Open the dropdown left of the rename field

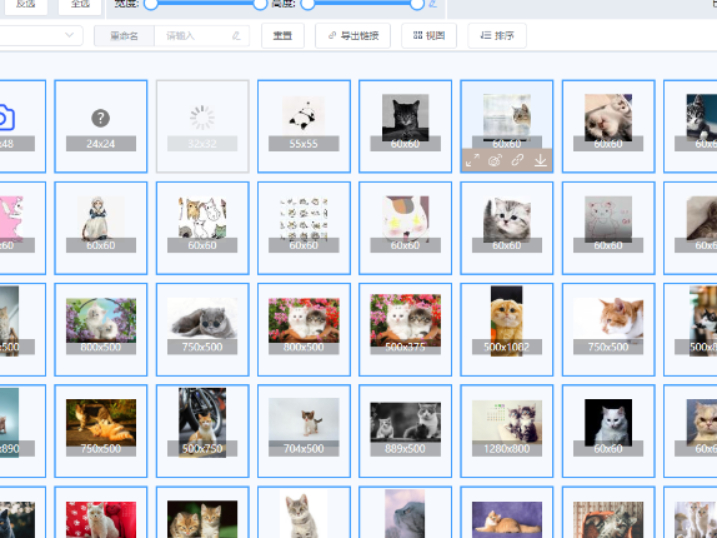pyautogui.click(x=40, y=35)
